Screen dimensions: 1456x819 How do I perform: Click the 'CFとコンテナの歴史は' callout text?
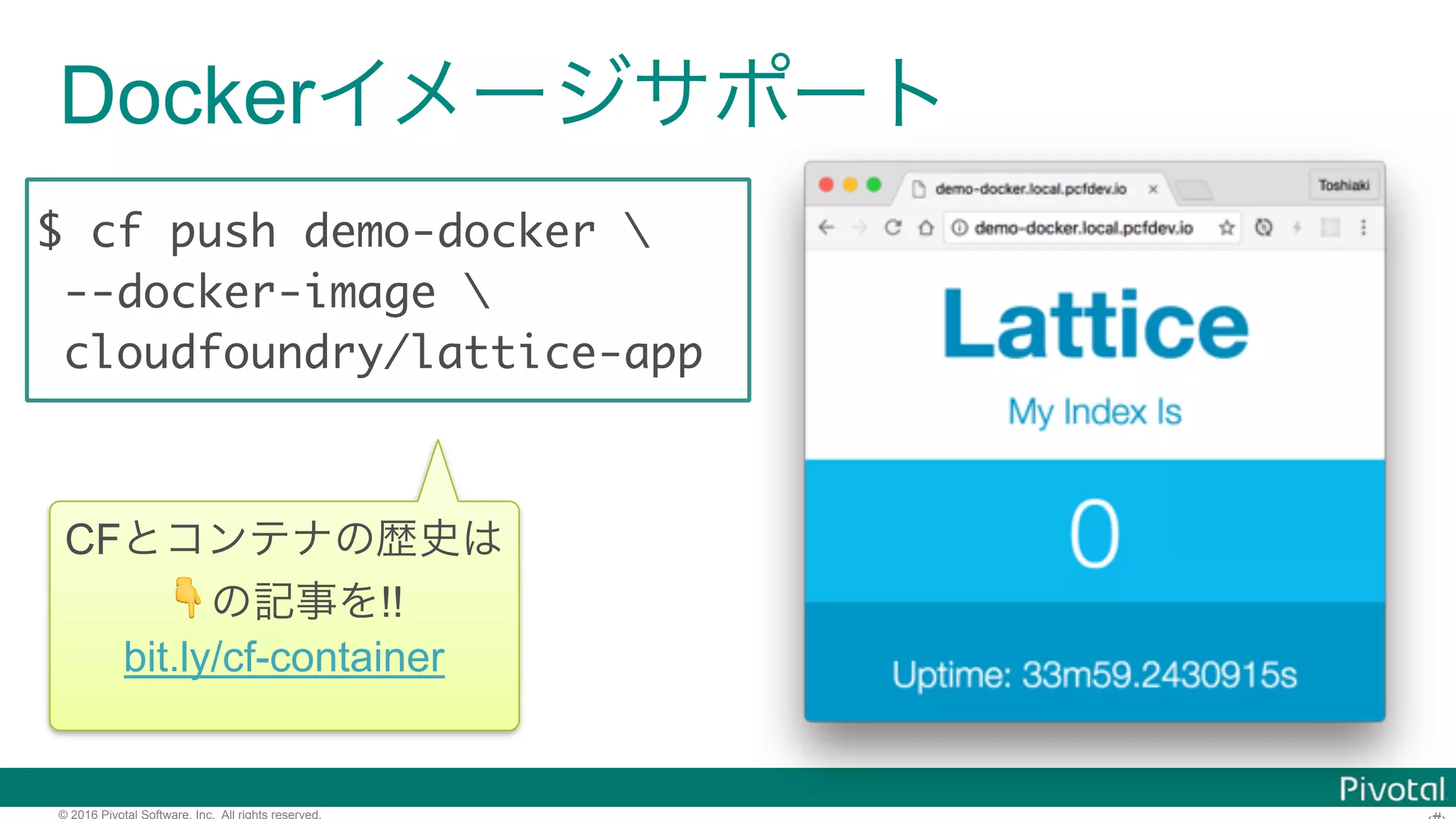coord(284,539)
